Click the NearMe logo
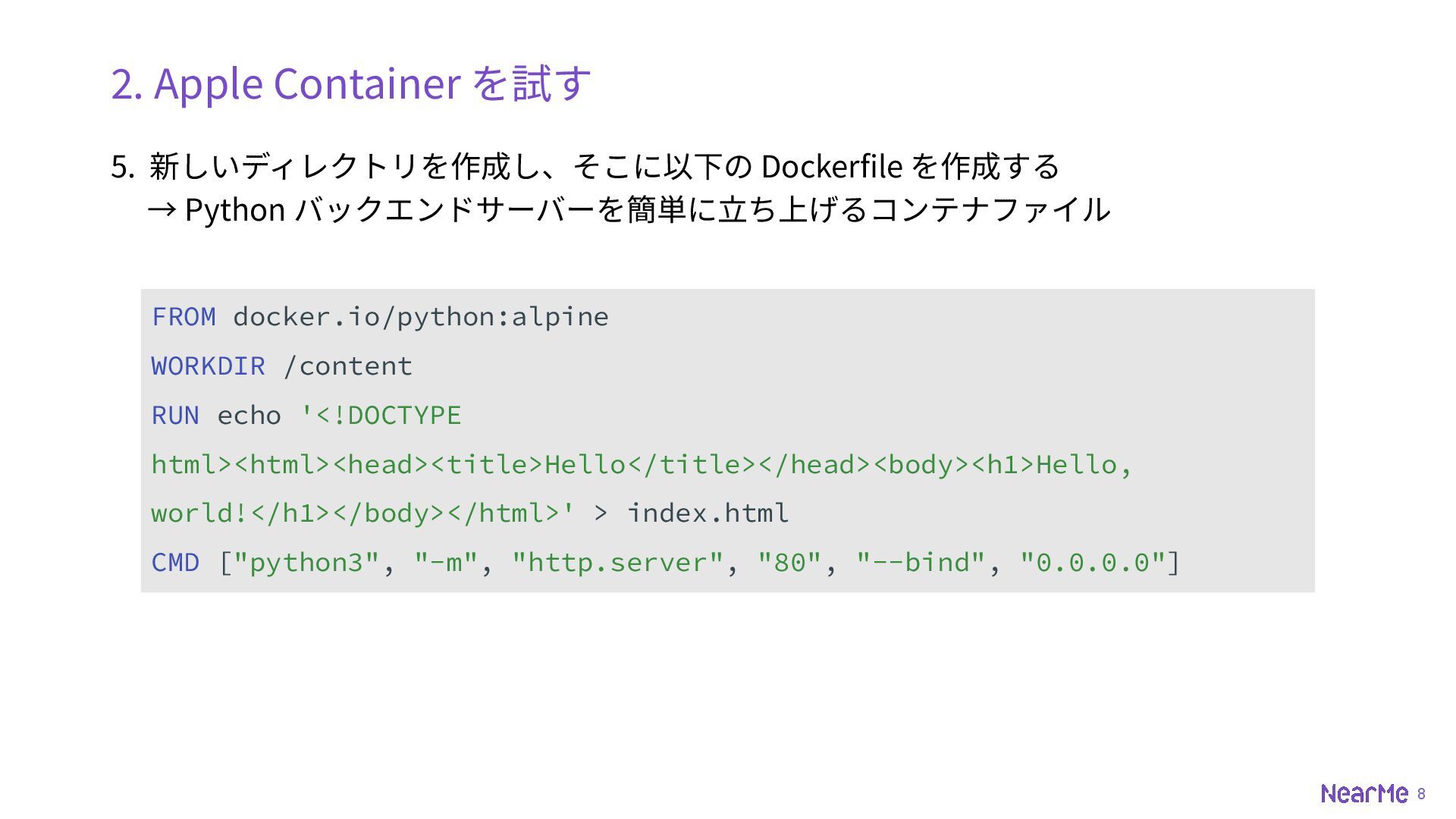 coord(1364,793)
